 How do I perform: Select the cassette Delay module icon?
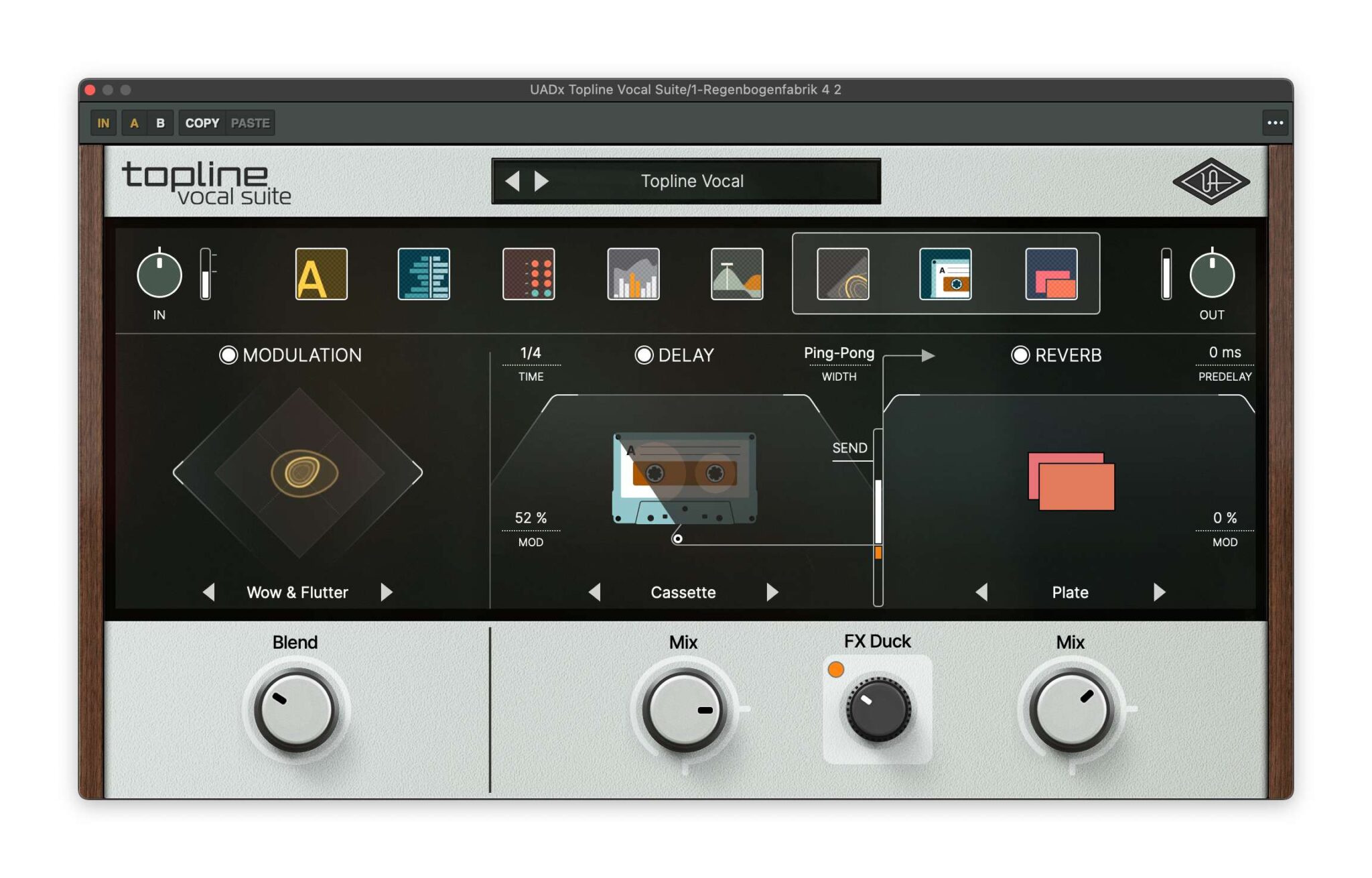(x=945, y=275)
